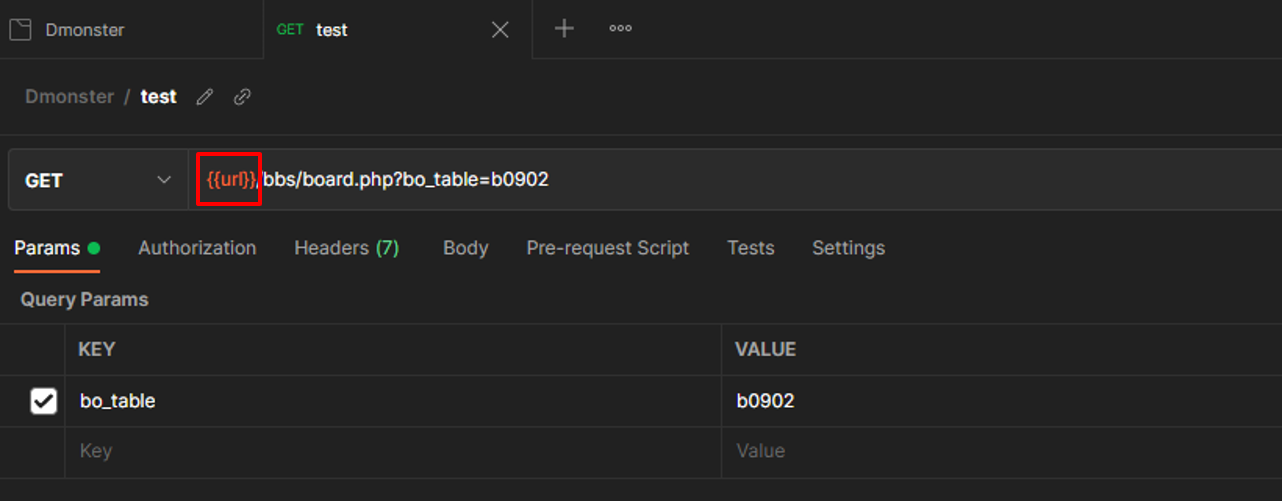Click the Dmonster collection tab icon

pos(20,30)
